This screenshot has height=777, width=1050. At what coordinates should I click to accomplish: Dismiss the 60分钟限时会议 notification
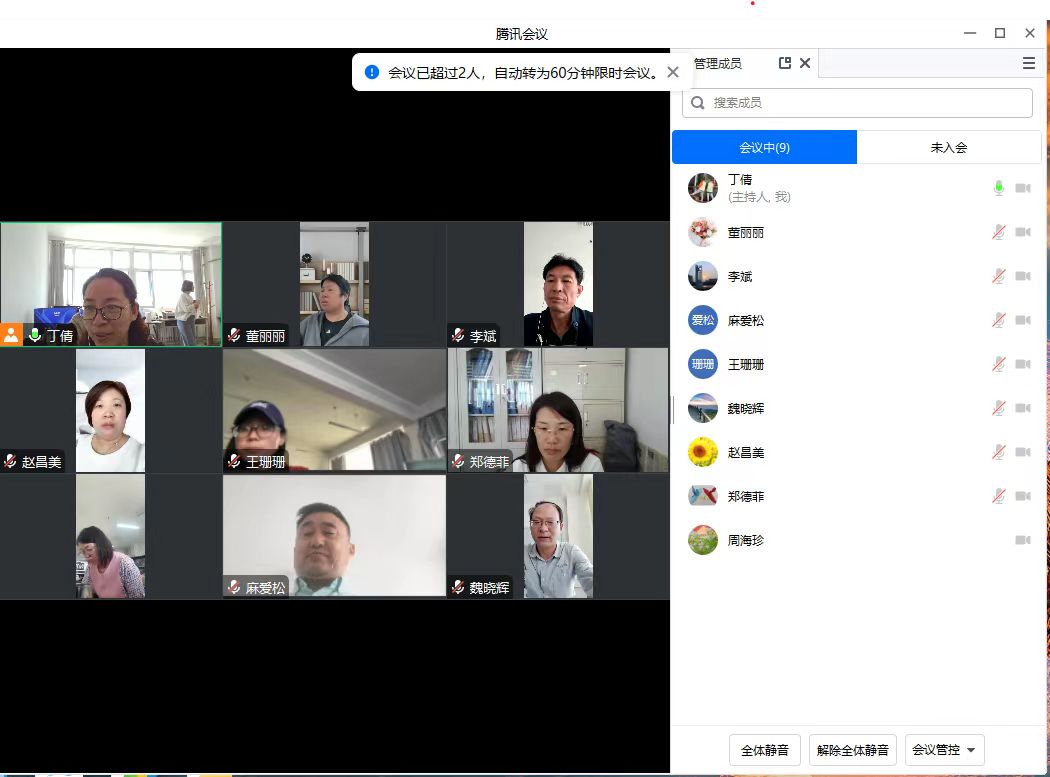click(x=673, y=72)
